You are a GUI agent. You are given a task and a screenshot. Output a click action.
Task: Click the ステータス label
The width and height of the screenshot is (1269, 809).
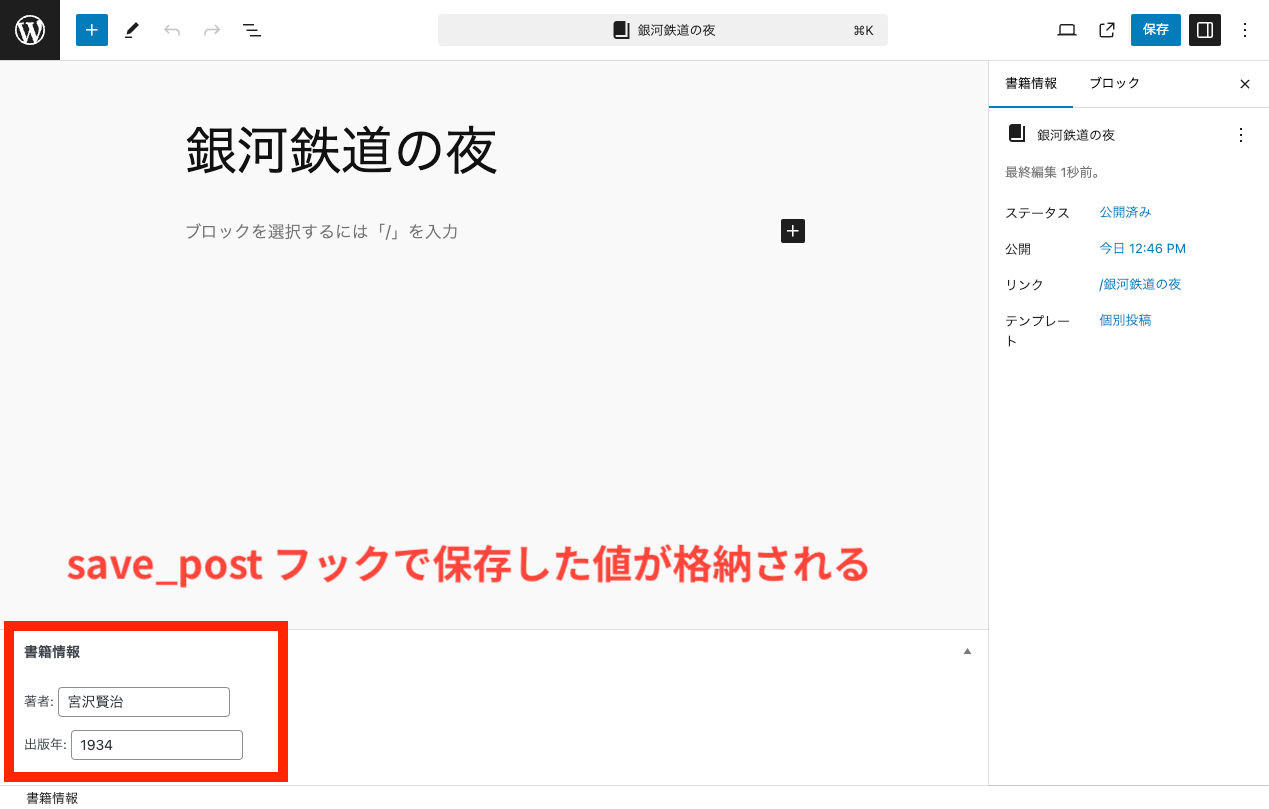(1037, 213)
